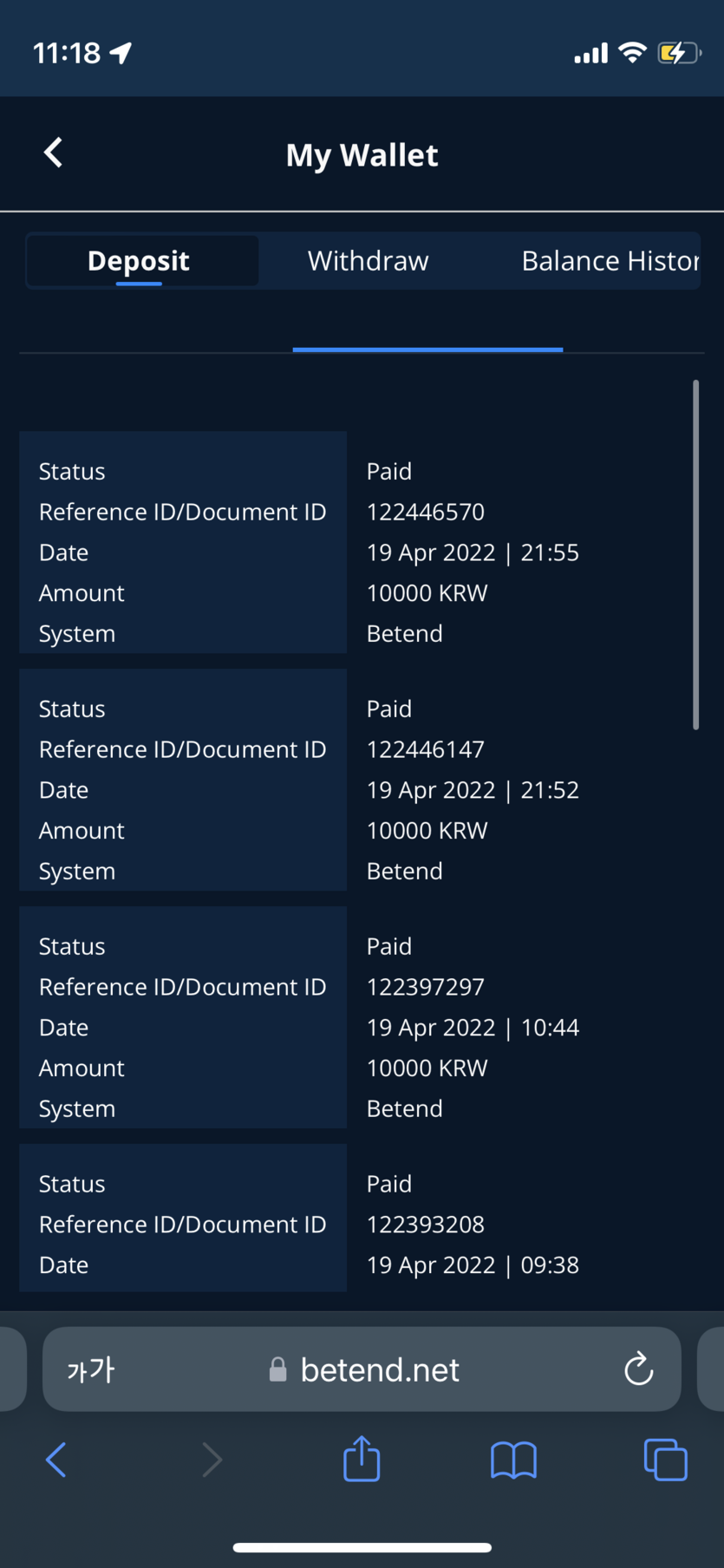Tap Paid status of deposit 122446570
Viewport: 724px width, 1568px height.
coord(389,471)
